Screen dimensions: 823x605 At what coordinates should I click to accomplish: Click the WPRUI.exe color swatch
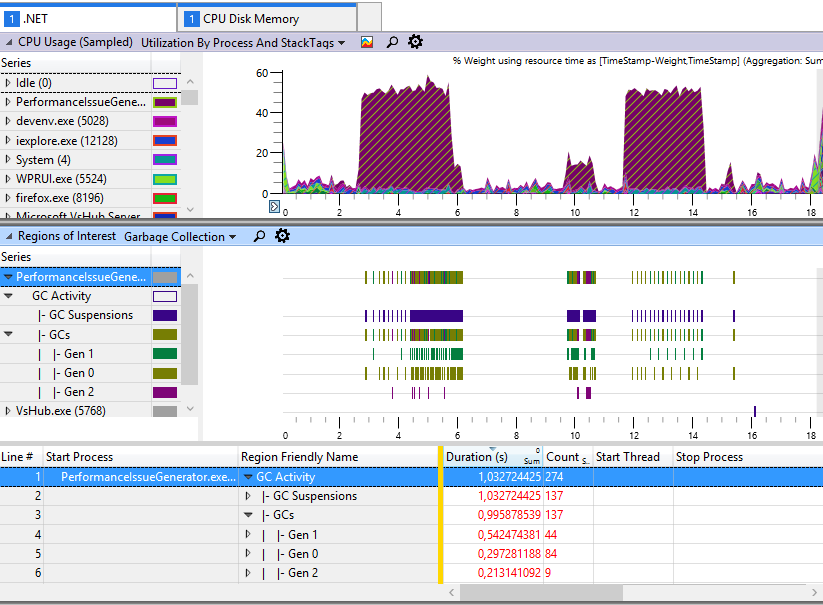click(165, 179)
